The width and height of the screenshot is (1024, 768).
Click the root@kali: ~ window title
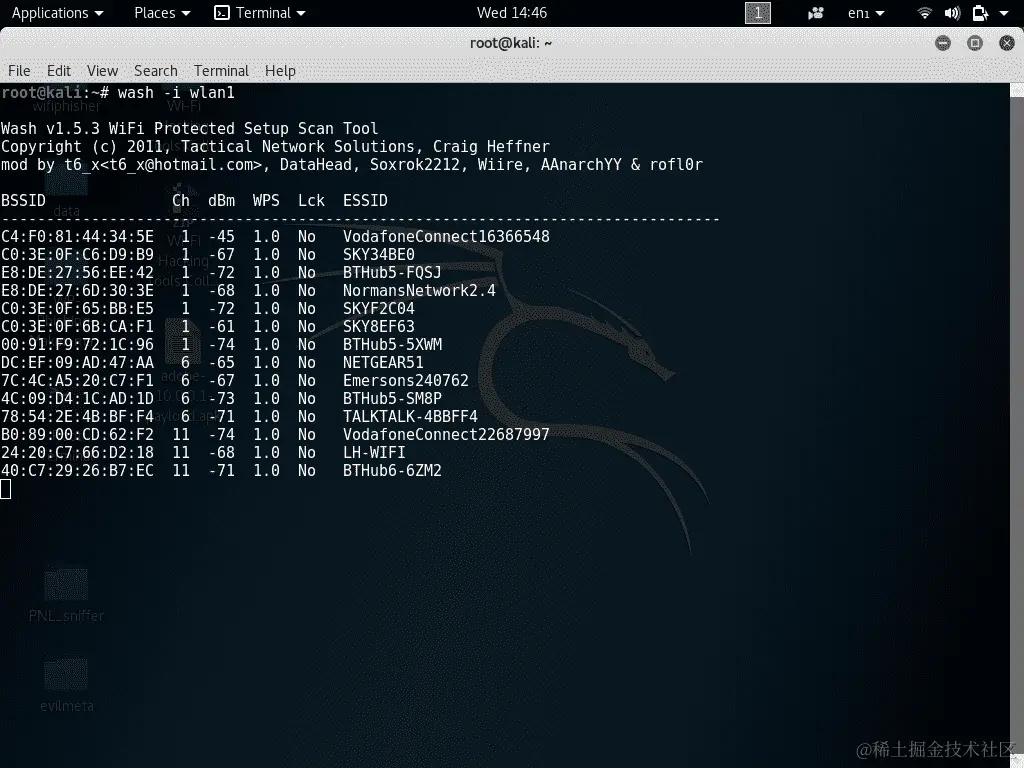point(511,43)
